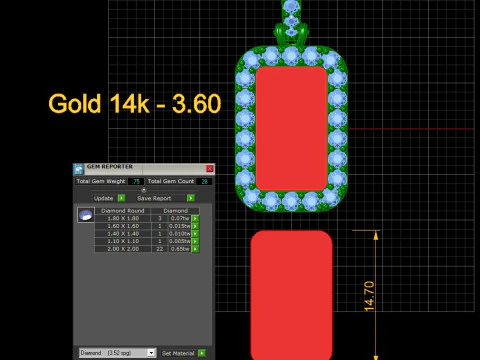
Task: Click the 14.70 dimension label
Action: [369, 296]
